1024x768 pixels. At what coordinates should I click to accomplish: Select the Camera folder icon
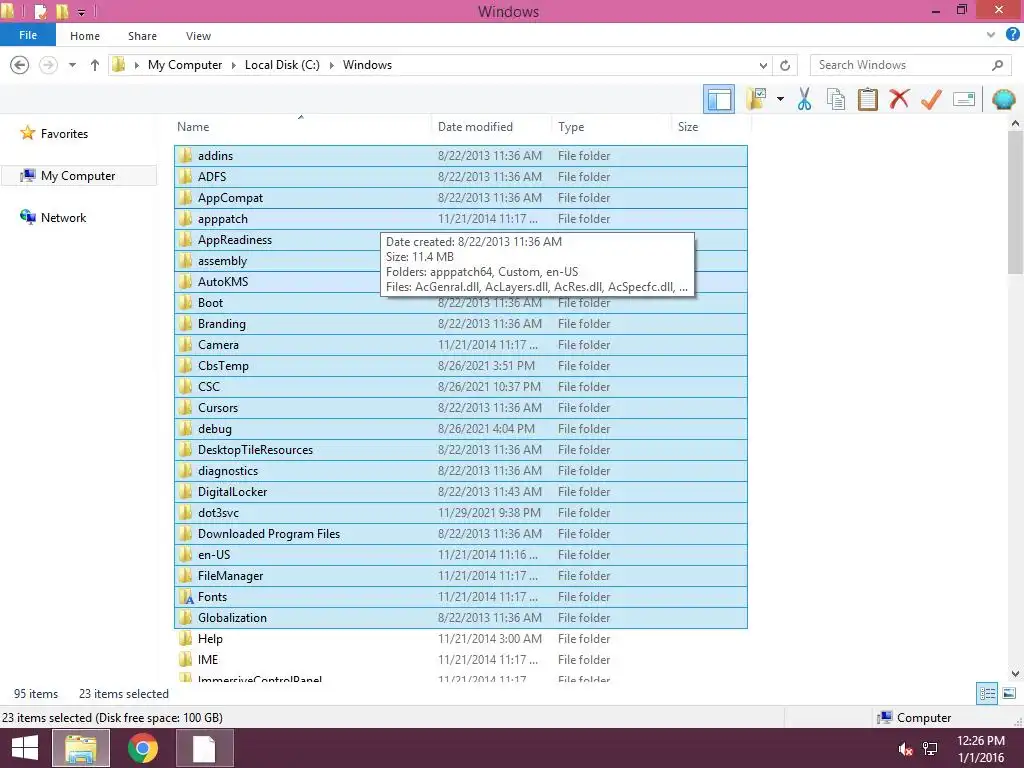click(x=186, y=344)
